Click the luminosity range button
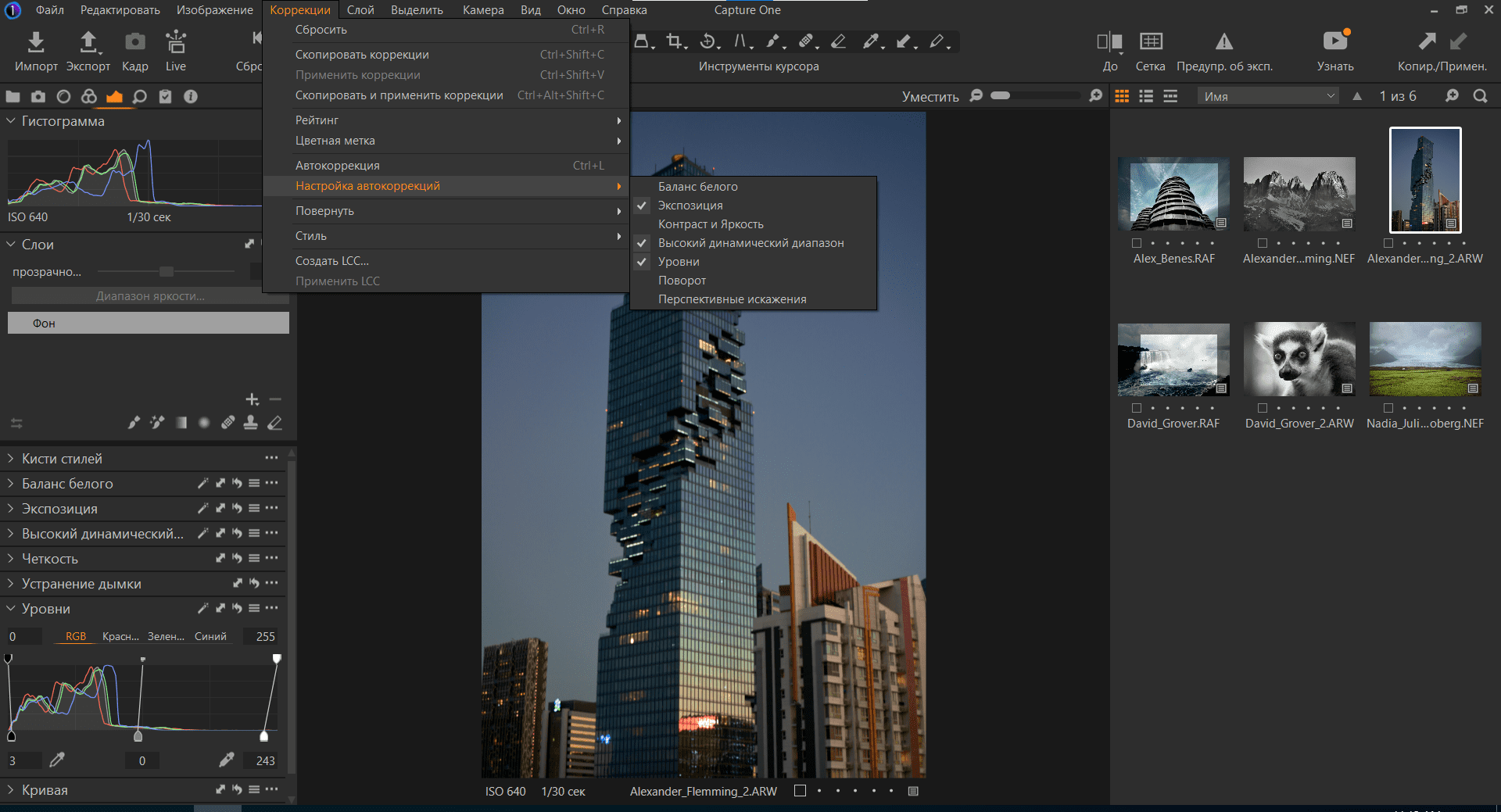The image size is (1501, 812). pos(149,296)
